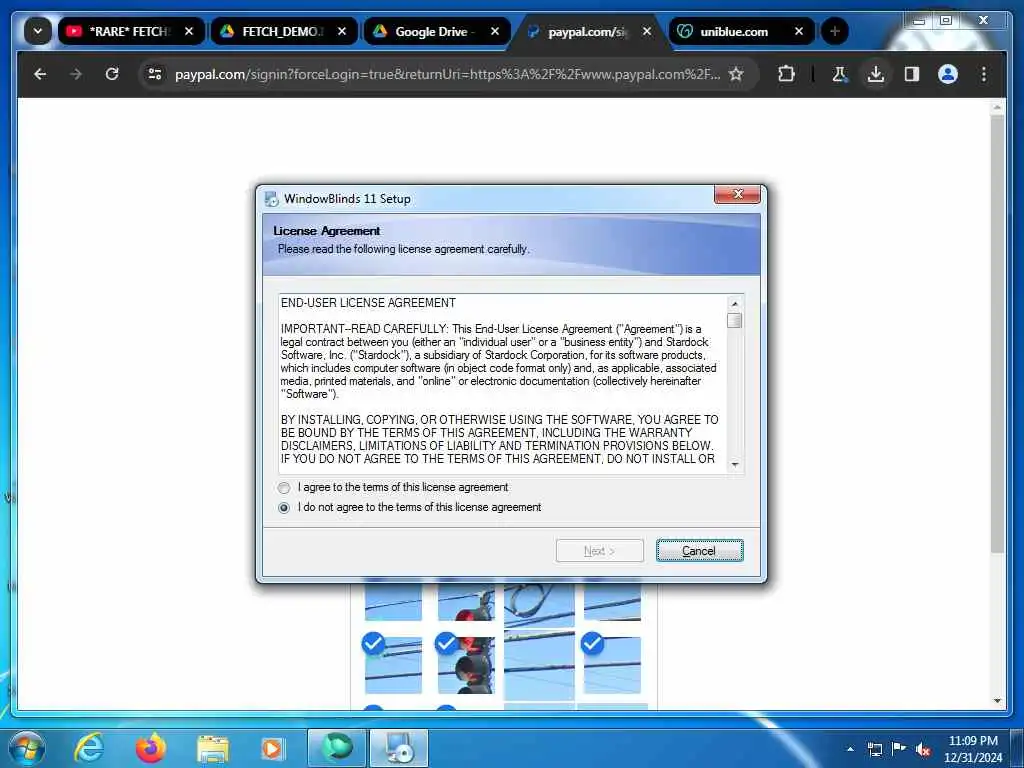Click the browser page scrollbar thumb
This screenshot has width=1024, height=768.
click(x=997, y=333)
